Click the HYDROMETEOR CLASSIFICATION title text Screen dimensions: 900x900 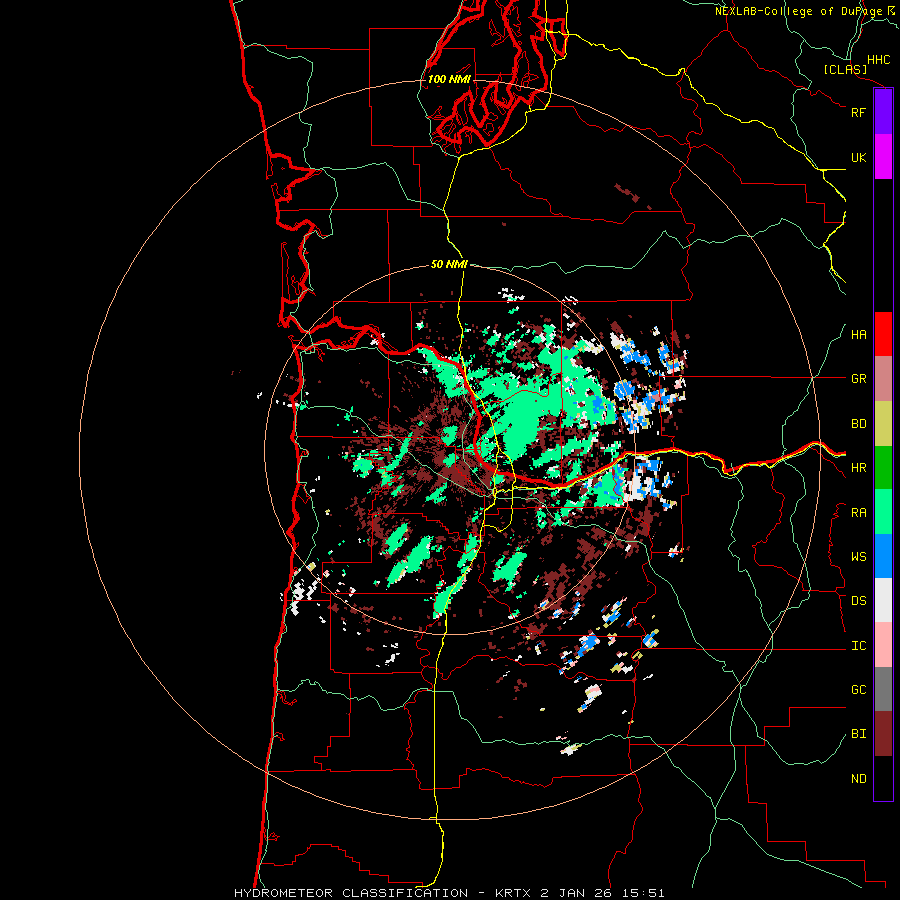[x=351, y=893]
